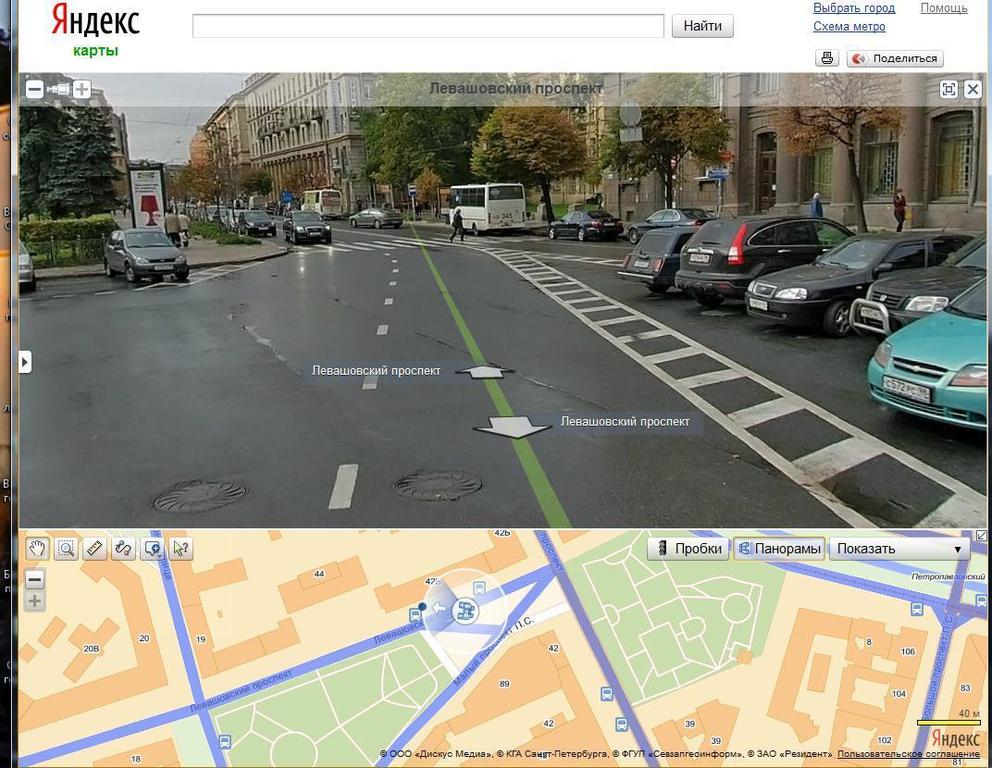Activate the info cursor tool
The height and width of the screenshot is (768, 992).
[x=181, y=548]
